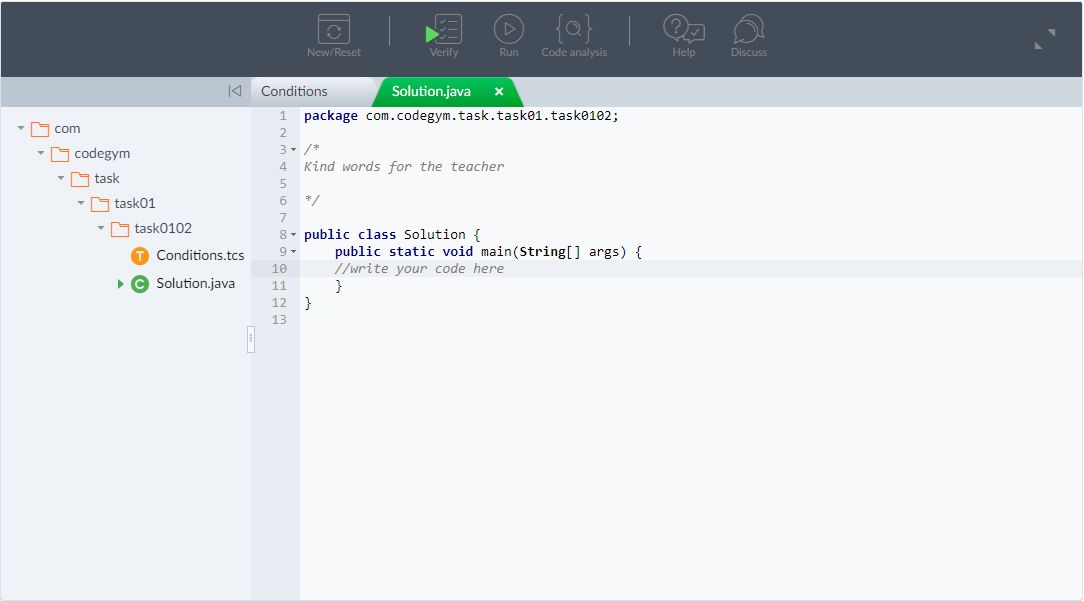This screenshot has width=1084, height=601.
Task: Click the side panel resize handle
Action: point(251,340)
